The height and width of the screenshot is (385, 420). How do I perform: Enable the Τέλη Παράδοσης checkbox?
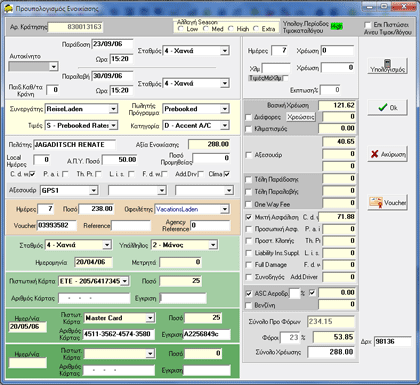248,180
